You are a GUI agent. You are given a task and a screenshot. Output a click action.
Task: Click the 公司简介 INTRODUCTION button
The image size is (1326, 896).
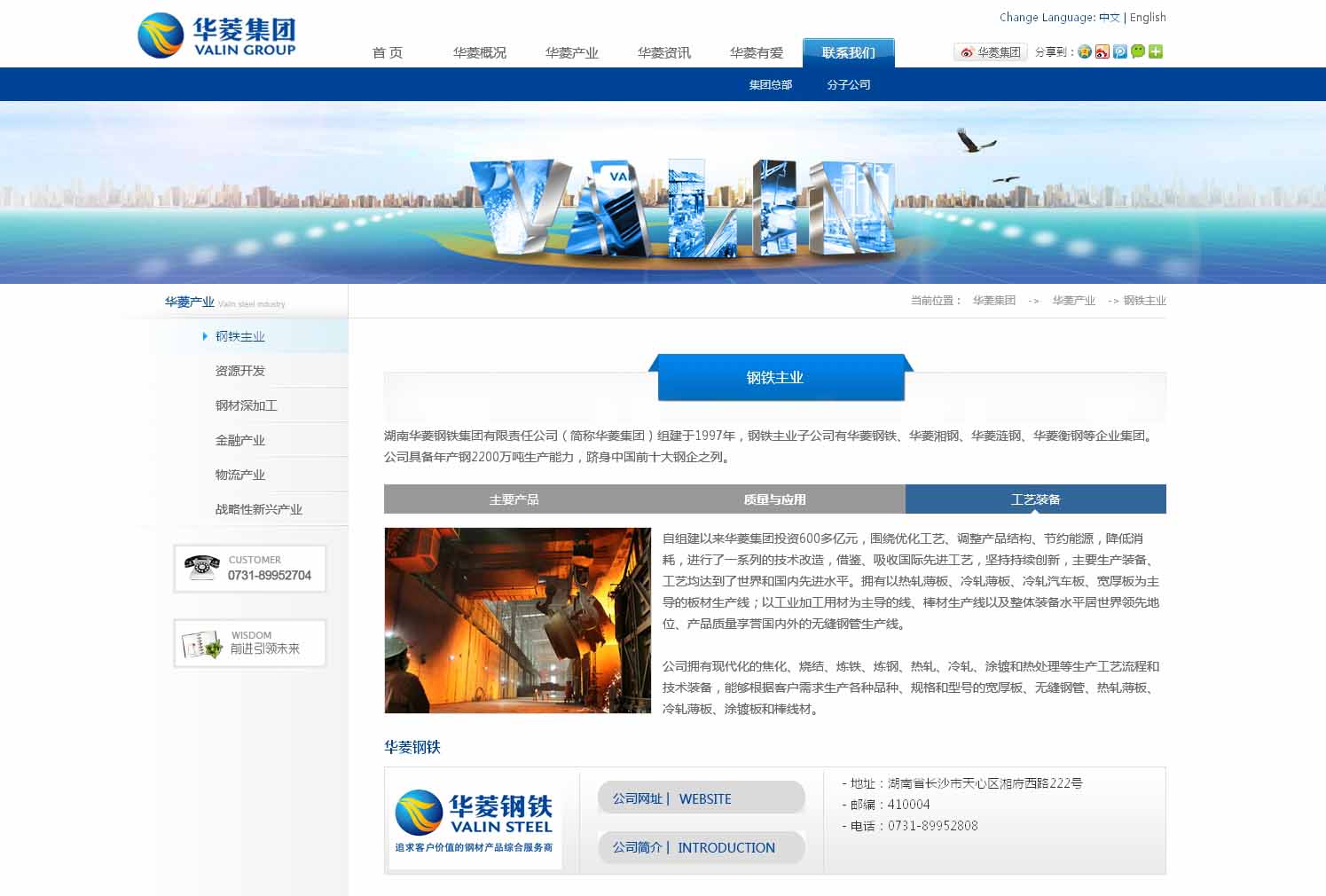pyautogui.click(x=702, y=847)
